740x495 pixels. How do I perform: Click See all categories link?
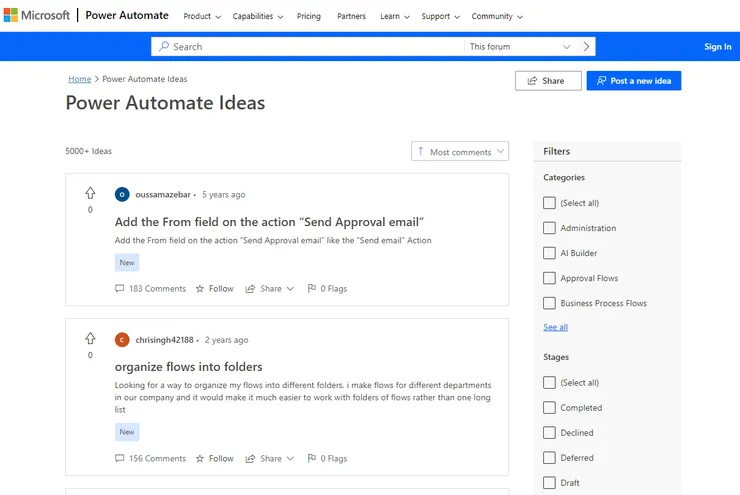(555, 327)
